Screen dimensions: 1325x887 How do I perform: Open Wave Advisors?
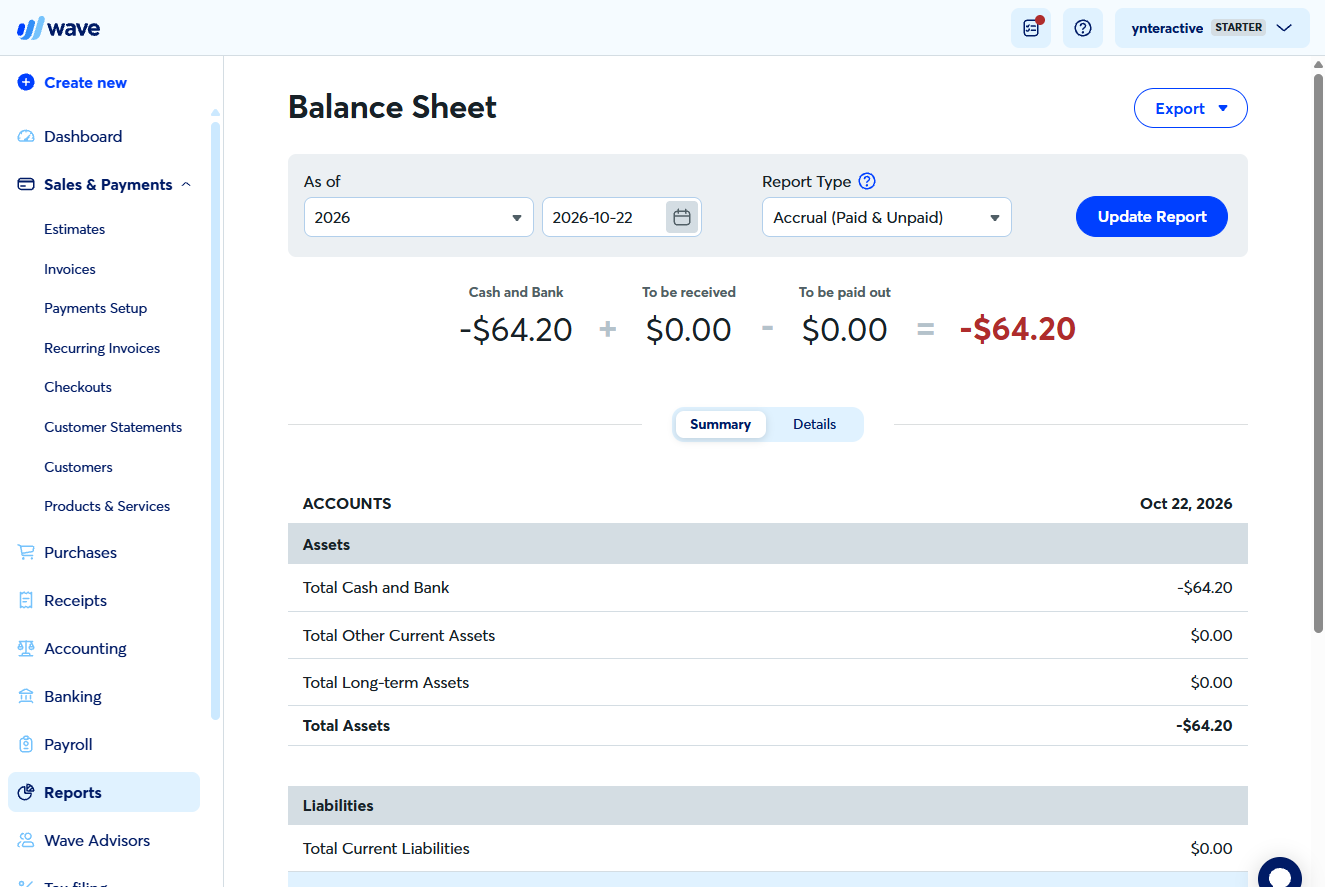pyautogui.click(x=97, y=841)
